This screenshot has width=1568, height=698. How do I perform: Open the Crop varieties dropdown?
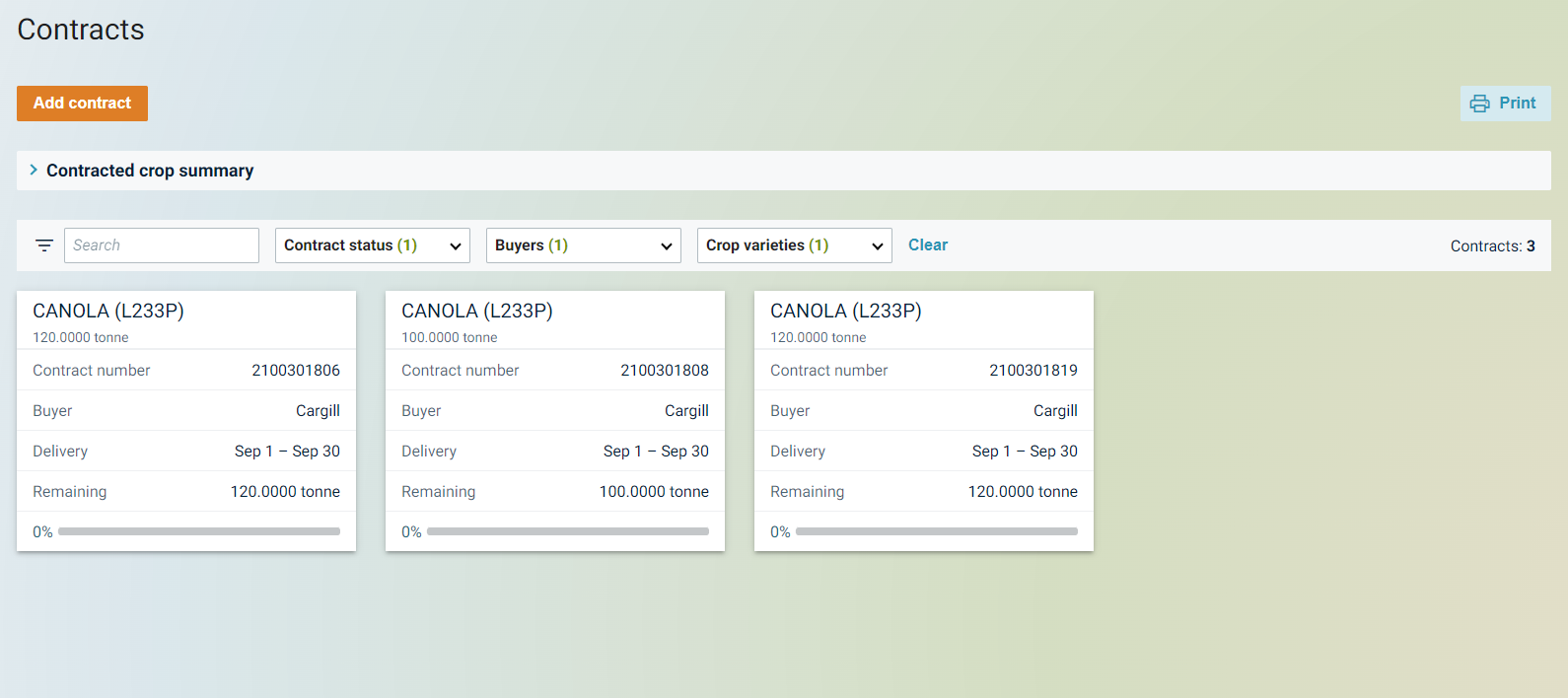pyautogui.click(x=794, y=245)
